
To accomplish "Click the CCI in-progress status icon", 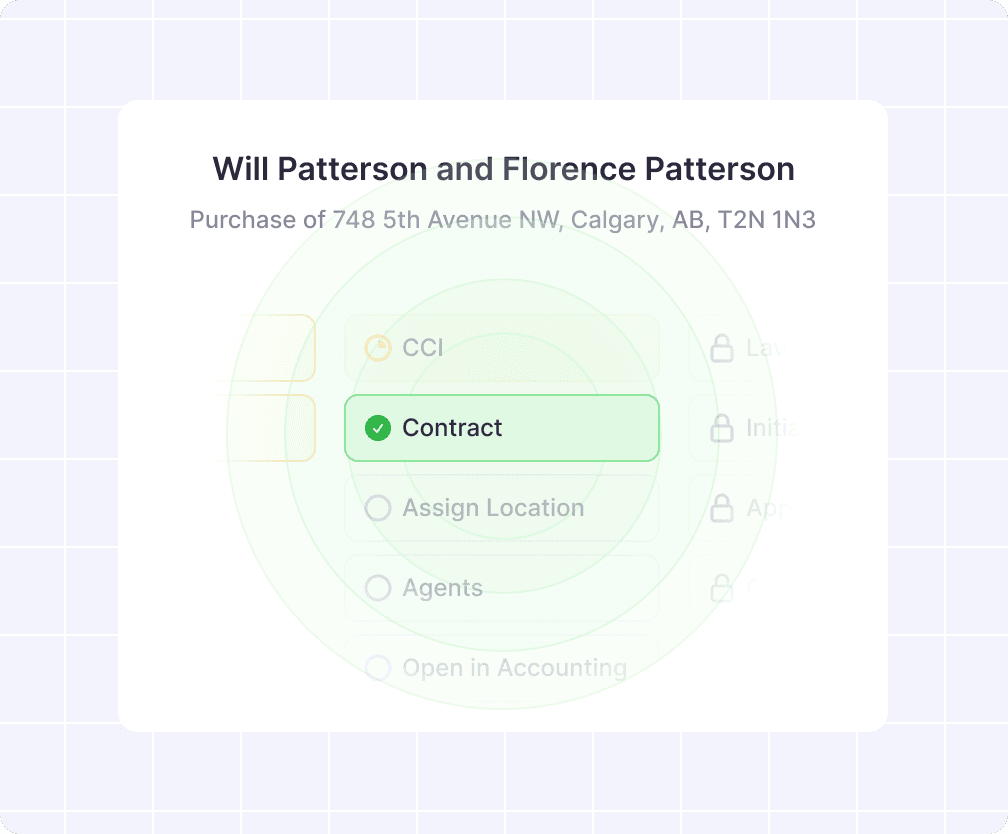I will pos(377,348).
